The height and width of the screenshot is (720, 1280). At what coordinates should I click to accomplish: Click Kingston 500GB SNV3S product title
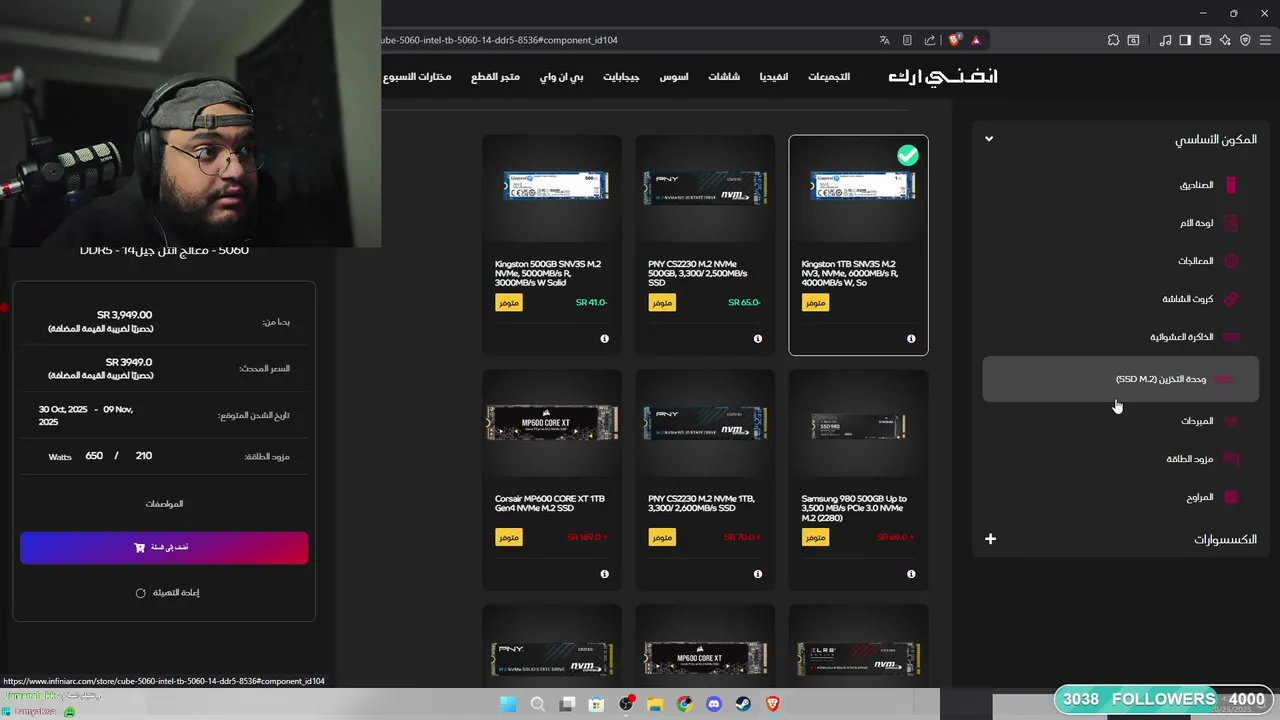click(549, 273)
